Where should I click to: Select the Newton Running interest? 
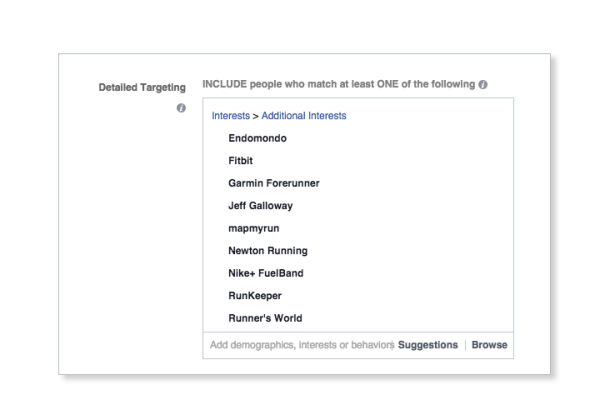pyautogui.click(x=268, y=251)
